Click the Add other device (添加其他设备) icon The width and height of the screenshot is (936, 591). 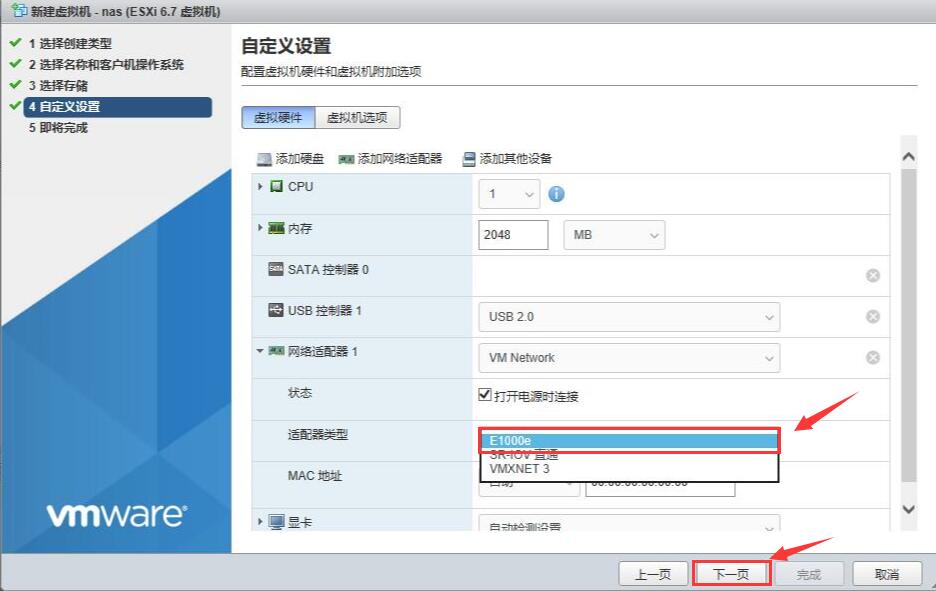469,159
